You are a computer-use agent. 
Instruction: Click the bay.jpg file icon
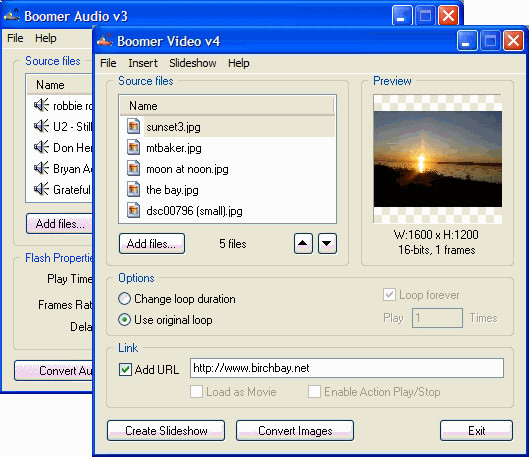(133, 189)
